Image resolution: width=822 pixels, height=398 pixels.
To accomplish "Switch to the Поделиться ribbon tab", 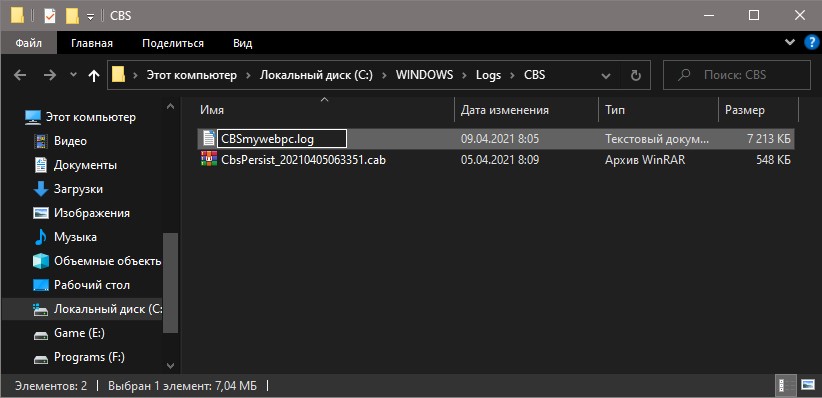I will coord(172,43).
